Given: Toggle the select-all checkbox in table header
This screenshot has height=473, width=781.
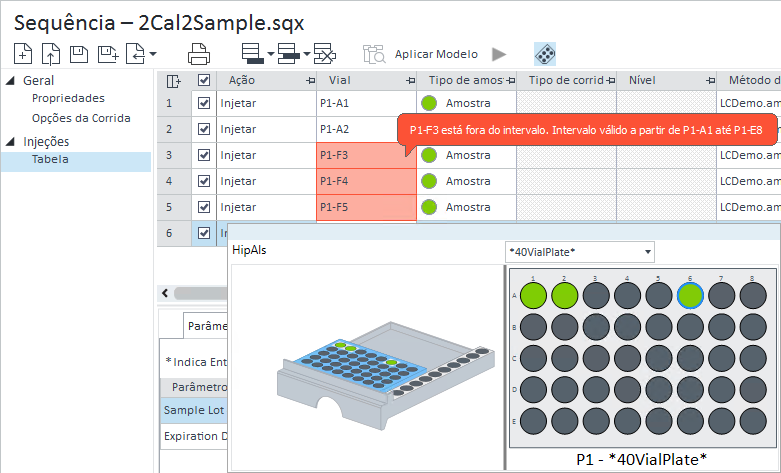Looking at the screenshot, I should point(204,80).
